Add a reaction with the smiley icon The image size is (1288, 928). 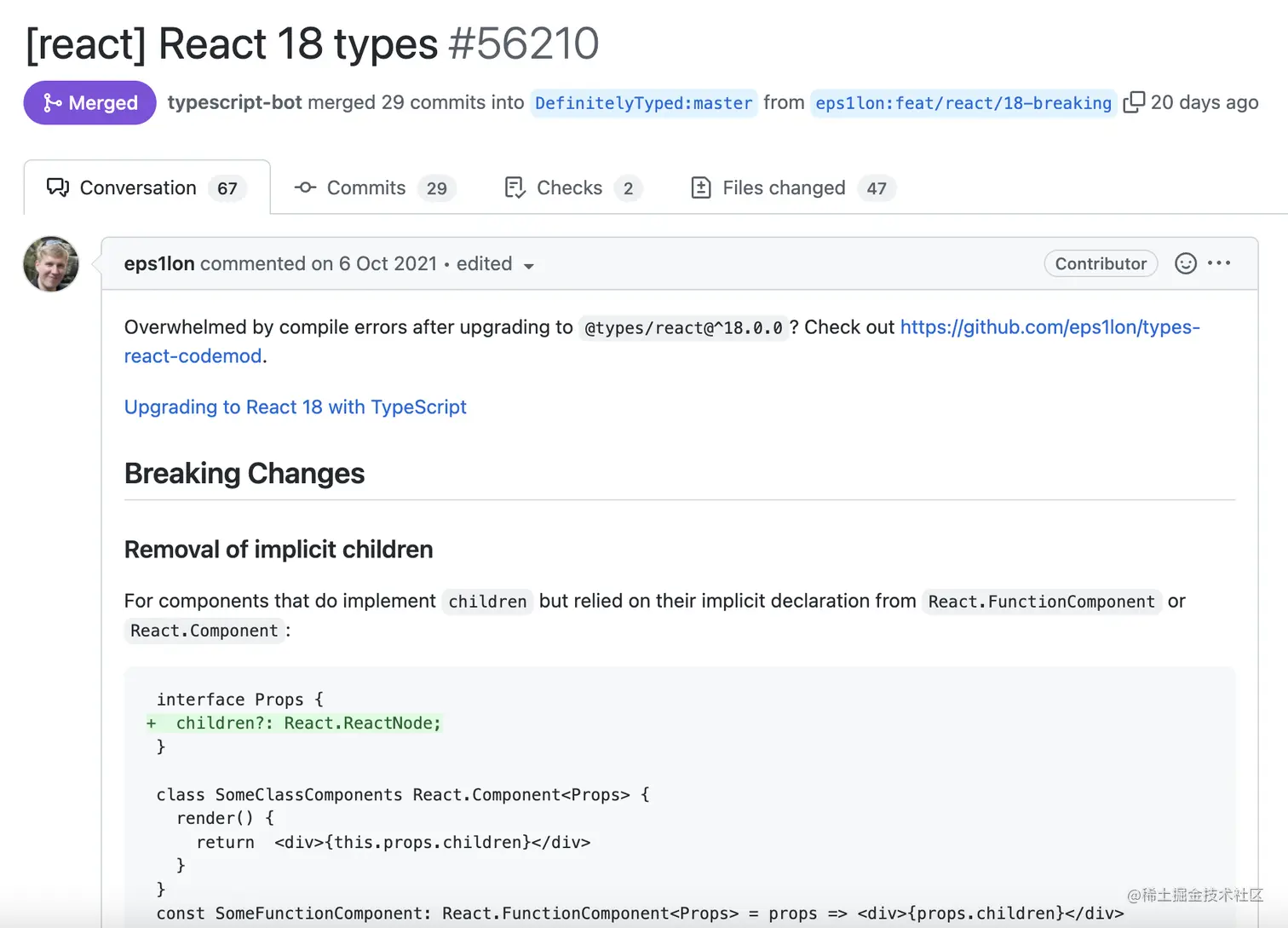pos(1186,263)
